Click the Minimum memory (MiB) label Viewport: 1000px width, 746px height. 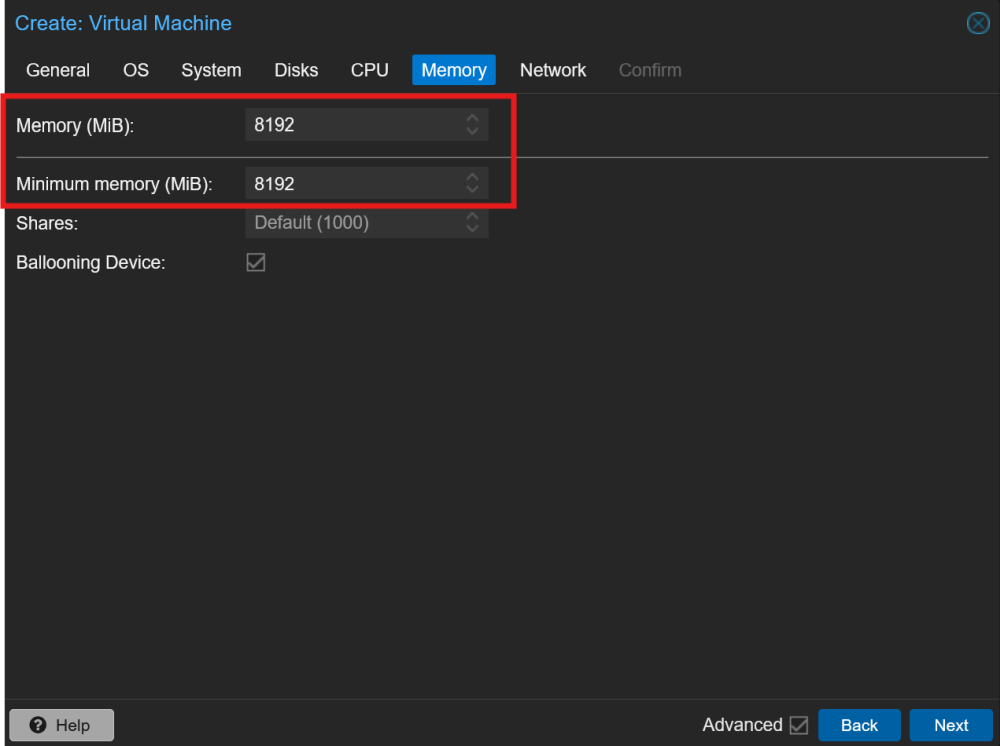[114, 184]
